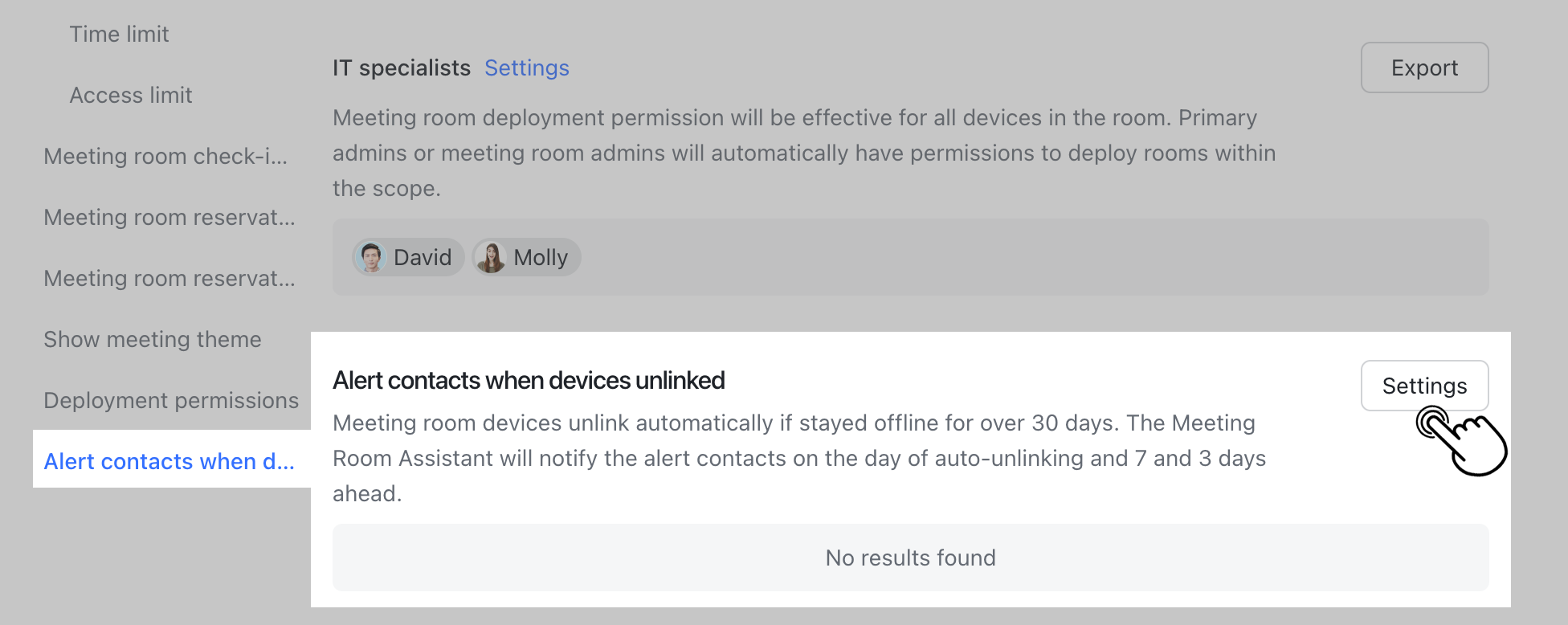This screenshot has height=625, width=1568.
Task: Click the No results found area
Action: point(910,558)
